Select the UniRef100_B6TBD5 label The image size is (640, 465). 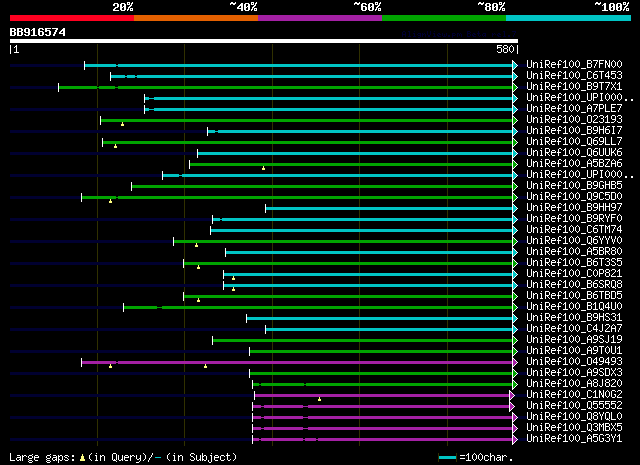(x=574, y=296)
